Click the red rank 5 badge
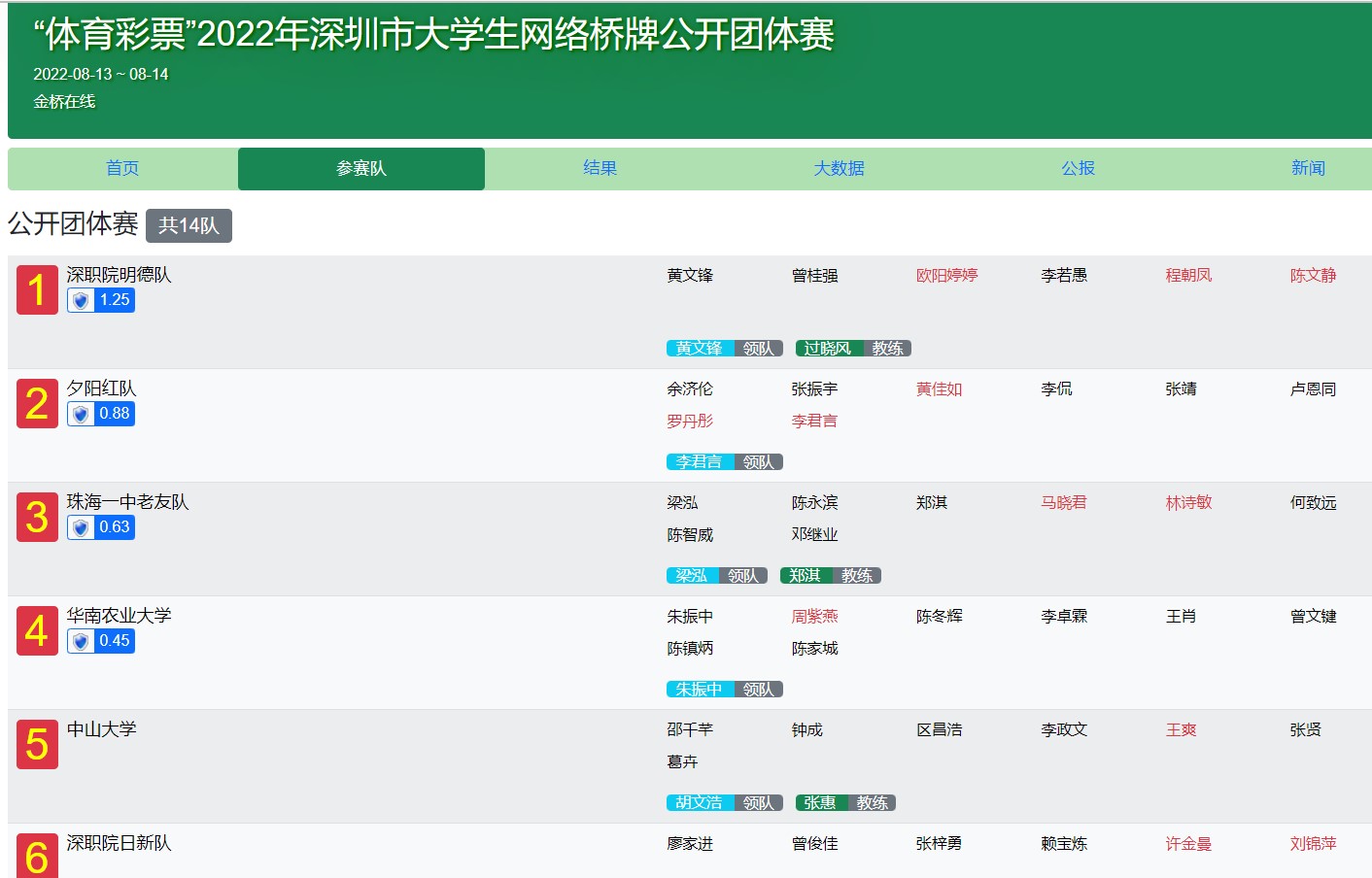The height and width of the screenshot is (878, 1372). [37, 745]
